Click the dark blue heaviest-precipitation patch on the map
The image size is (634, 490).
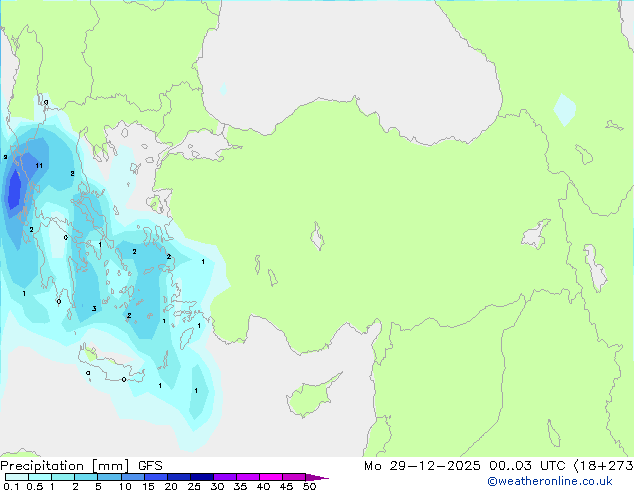click(x=15, y=189)
